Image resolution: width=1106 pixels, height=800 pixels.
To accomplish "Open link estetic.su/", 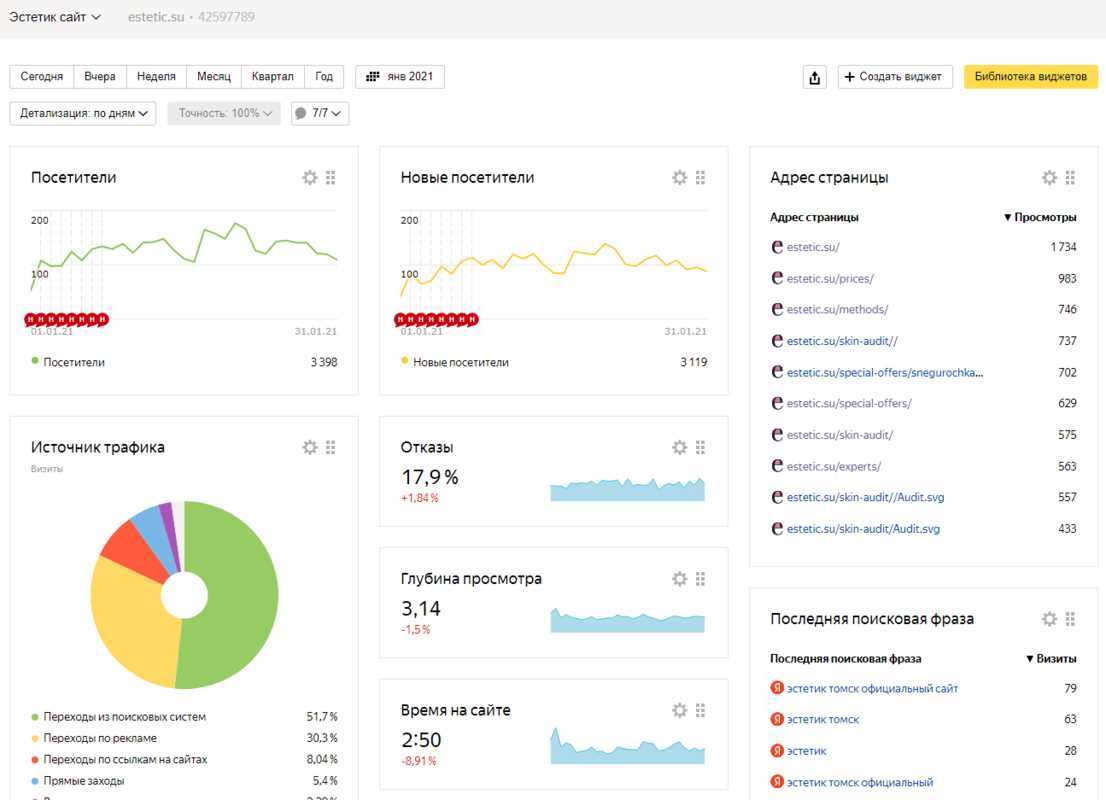I will (813, 247).
